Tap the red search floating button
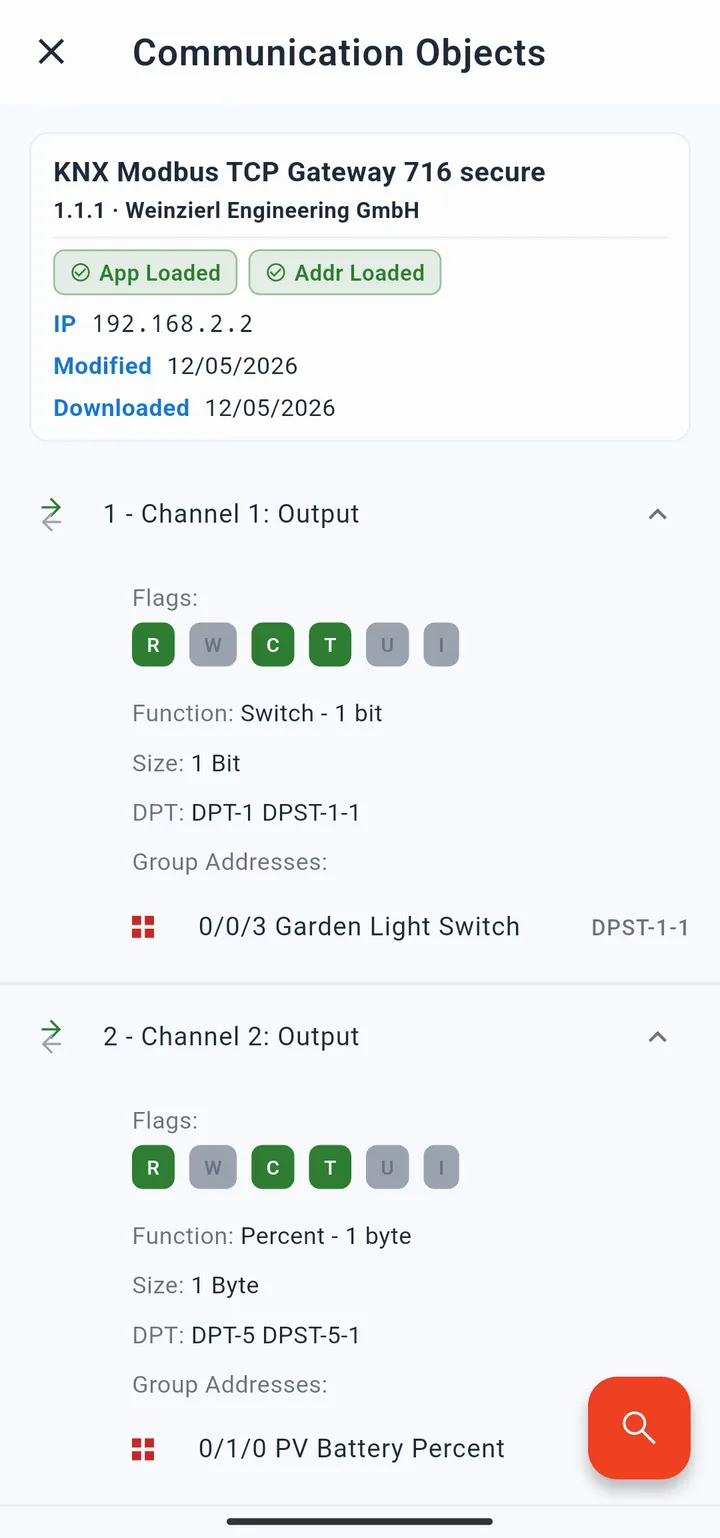 639,1427
